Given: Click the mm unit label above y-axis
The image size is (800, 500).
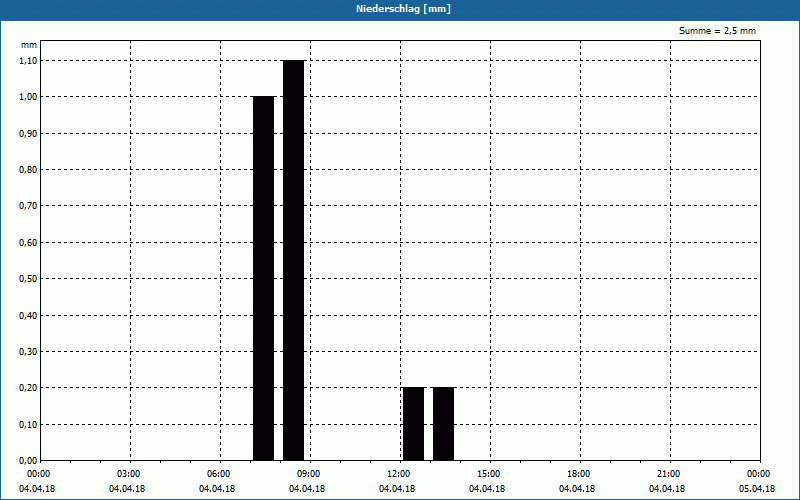Looking at the screenshot, I should click(x=29, y=45).
